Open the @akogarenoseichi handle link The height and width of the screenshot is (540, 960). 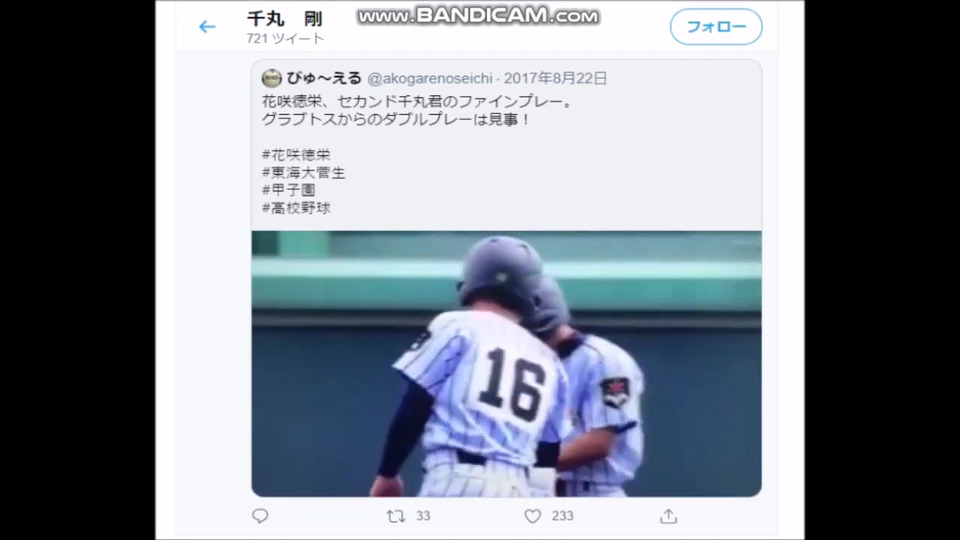point(430,79)
